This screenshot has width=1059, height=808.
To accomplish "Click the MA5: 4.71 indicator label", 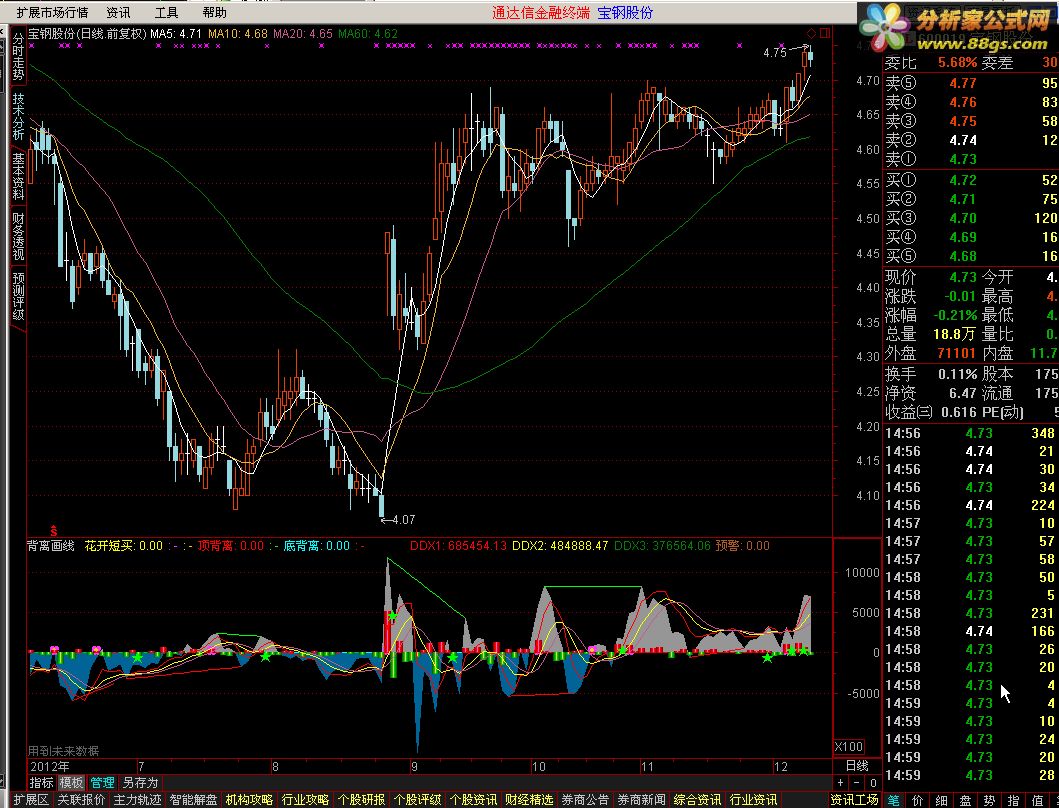I will point(176,33).
